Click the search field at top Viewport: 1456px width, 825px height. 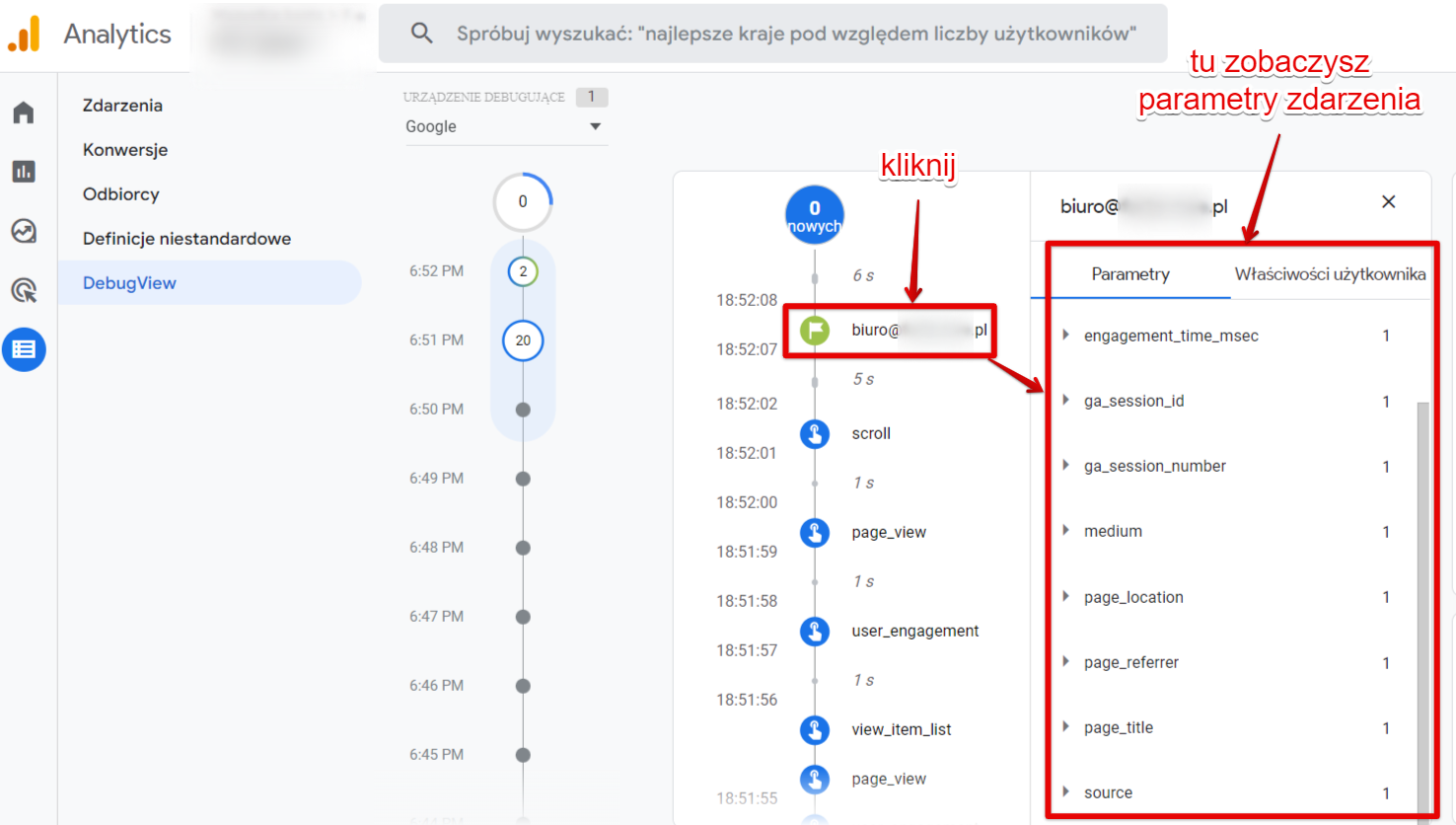click(x=773, y=34)
